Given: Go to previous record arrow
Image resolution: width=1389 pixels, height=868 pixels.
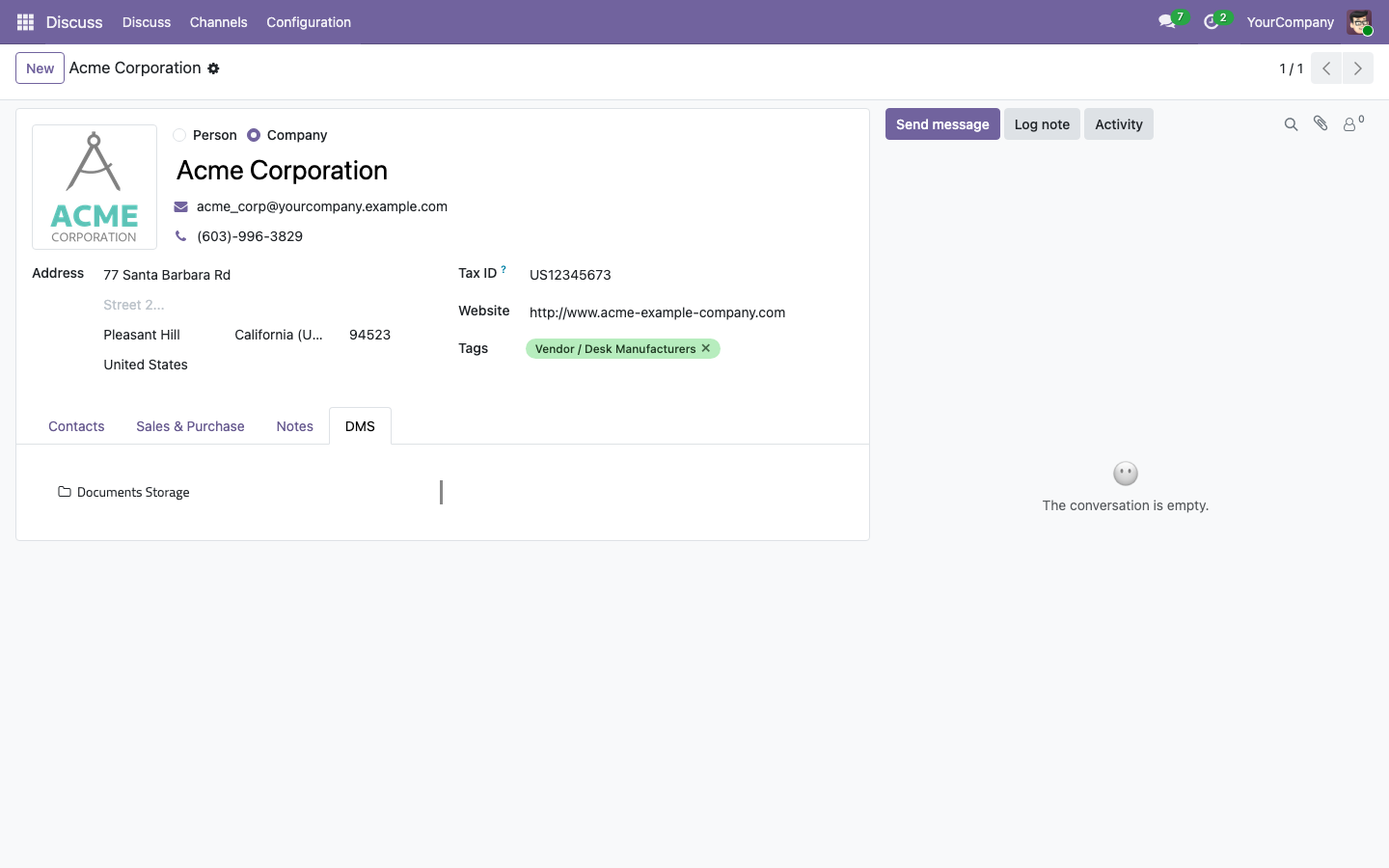Looking at the screenshot, I should click(x=1326, y=68).
